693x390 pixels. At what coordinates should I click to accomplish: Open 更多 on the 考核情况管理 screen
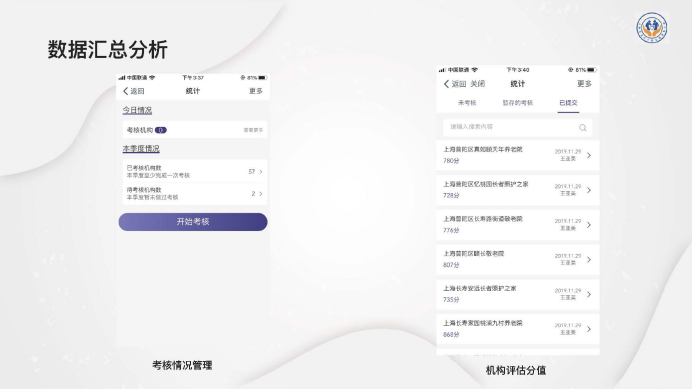pos(256,91)
